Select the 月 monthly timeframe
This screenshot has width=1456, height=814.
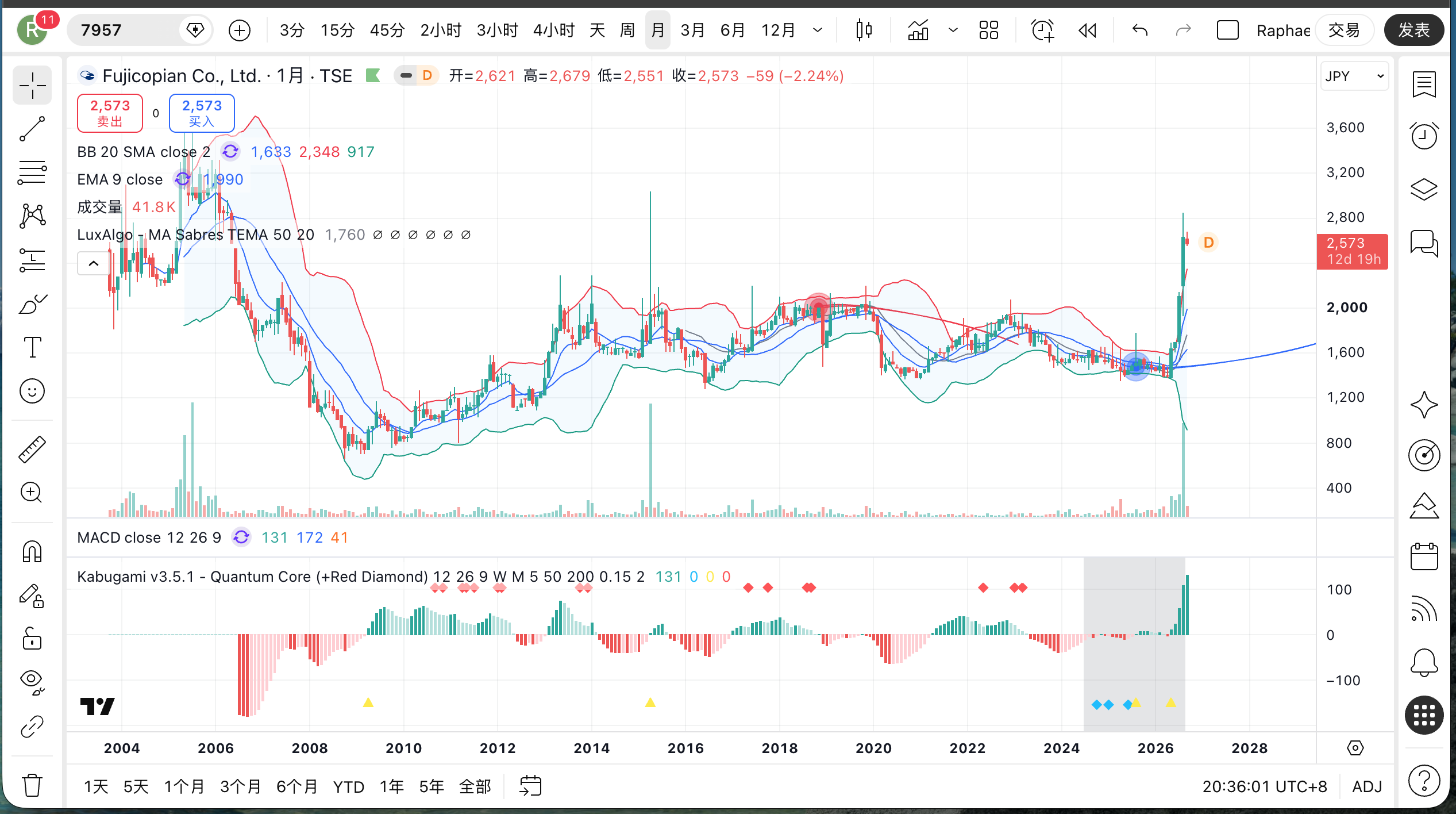(658, 30)
